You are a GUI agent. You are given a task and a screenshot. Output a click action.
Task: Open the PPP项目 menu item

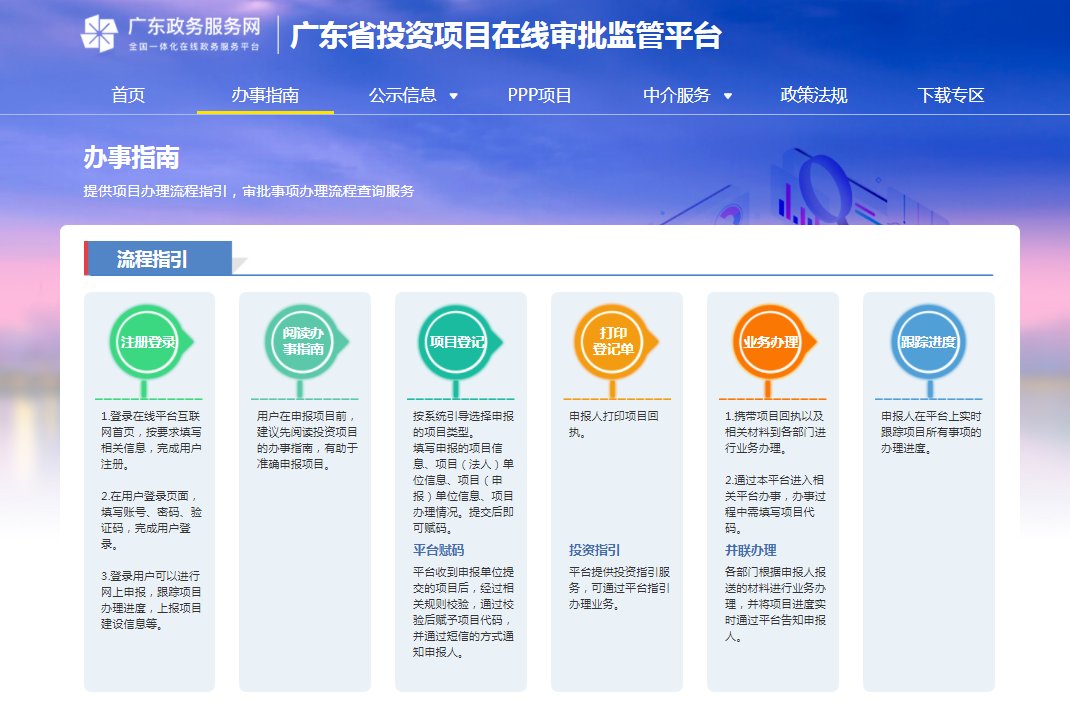click(540, 95)
